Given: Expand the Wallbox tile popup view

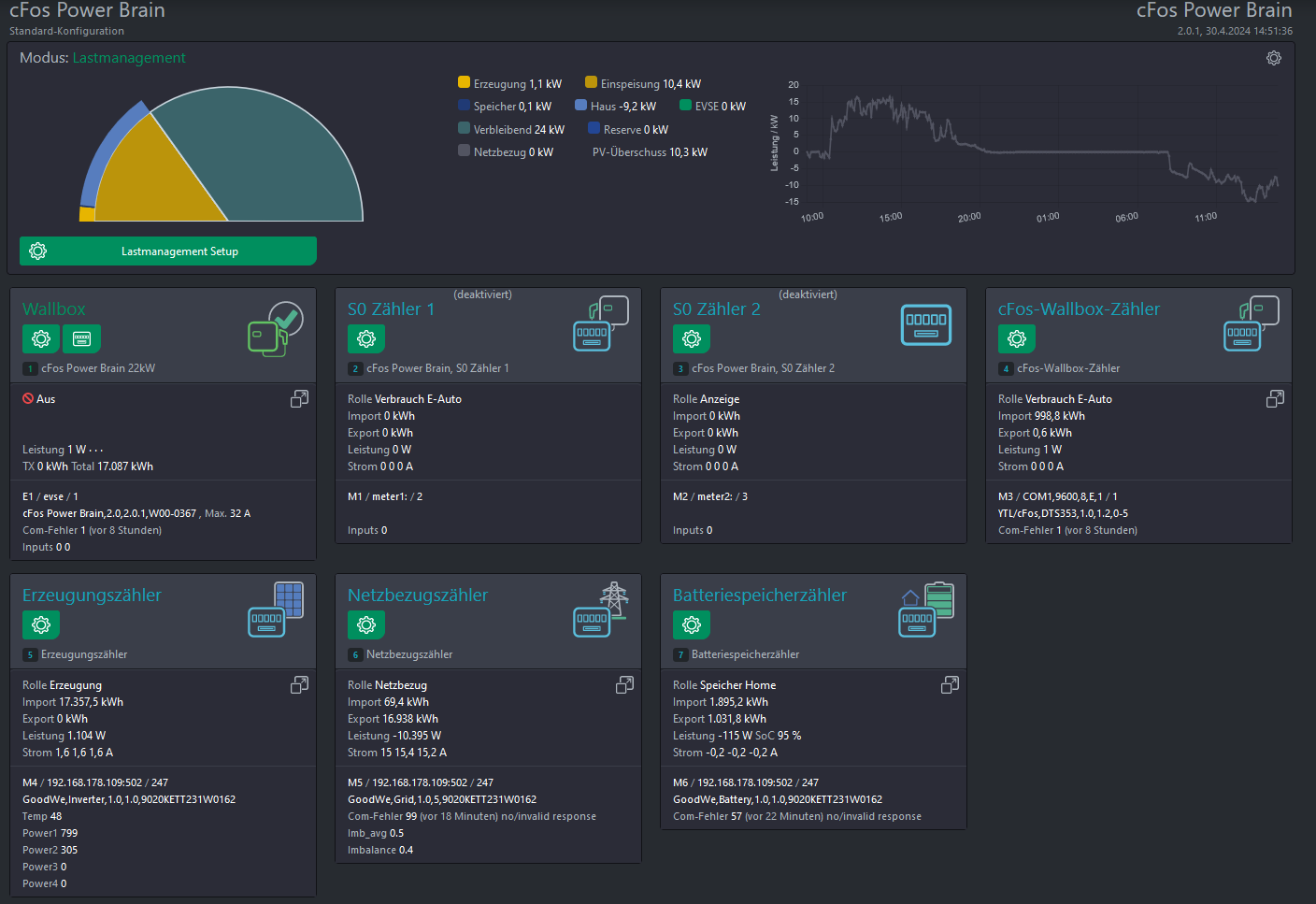Looking at the screenshot, I should 299,399.
